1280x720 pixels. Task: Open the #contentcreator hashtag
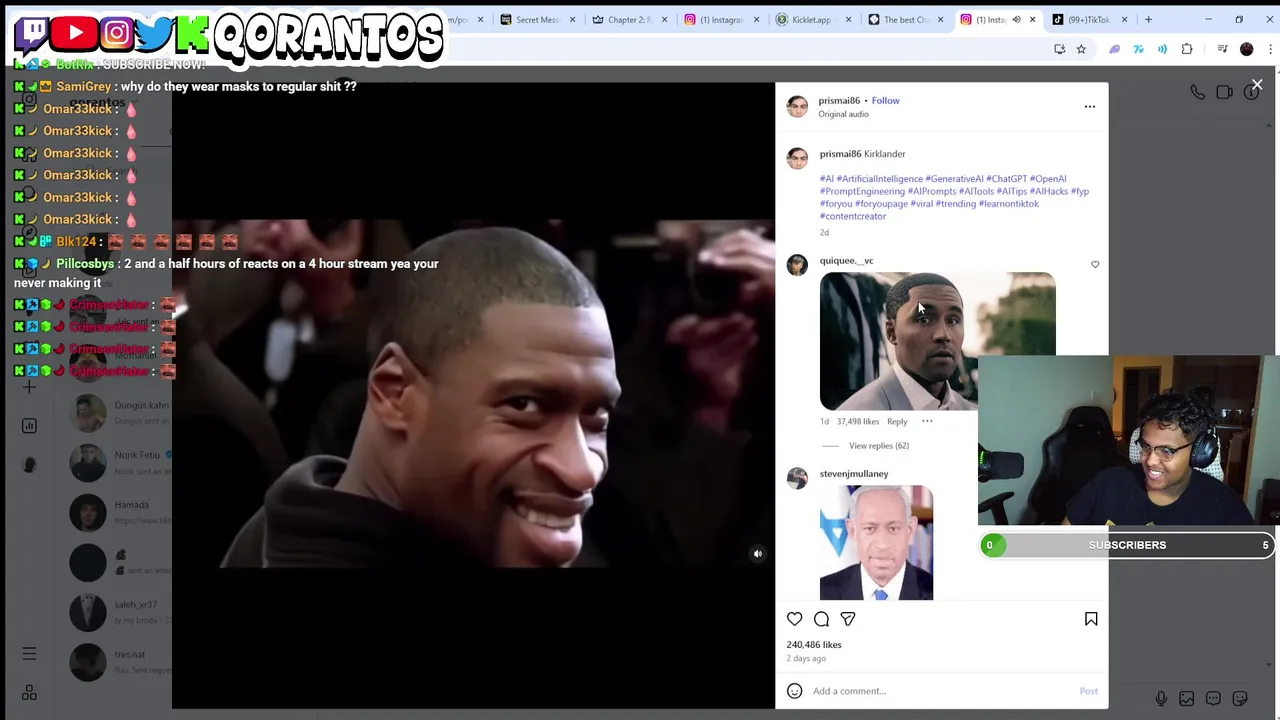click(x=853, y=216)
